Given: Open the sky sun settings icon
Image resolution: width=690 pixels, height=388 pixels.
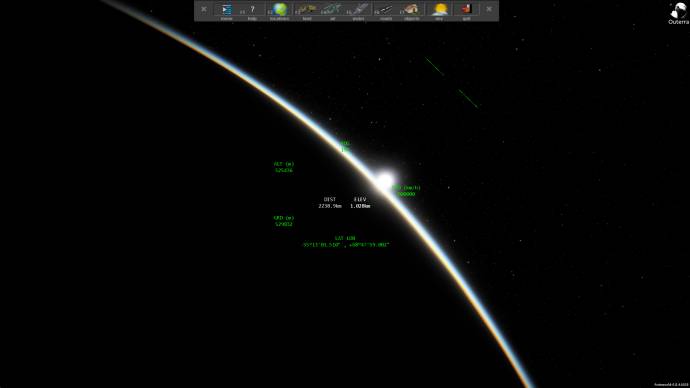Looking at the screenshot, I should 440,10.
